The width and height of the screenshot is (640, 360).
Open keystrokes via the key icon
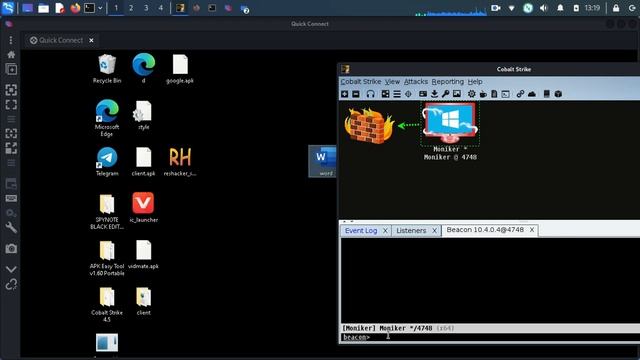[x=445, y=94]
